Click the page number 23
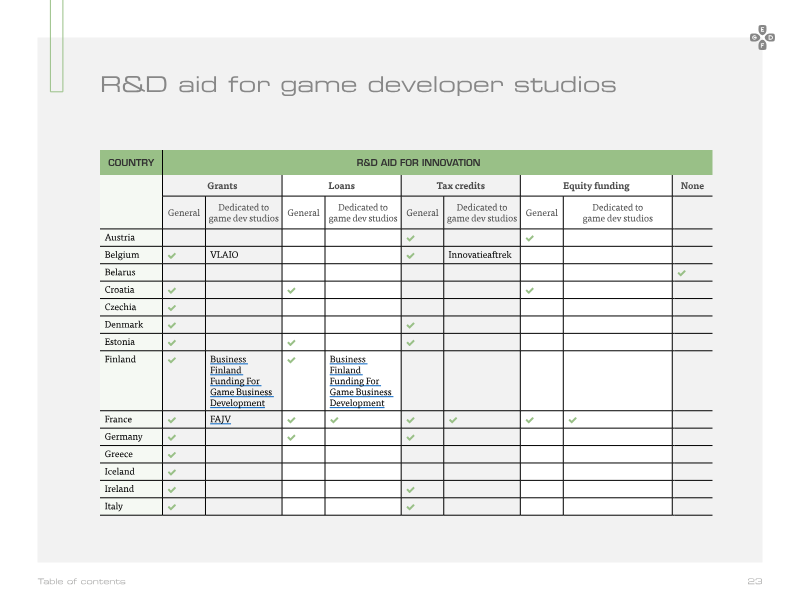 [x=755, y=581]
